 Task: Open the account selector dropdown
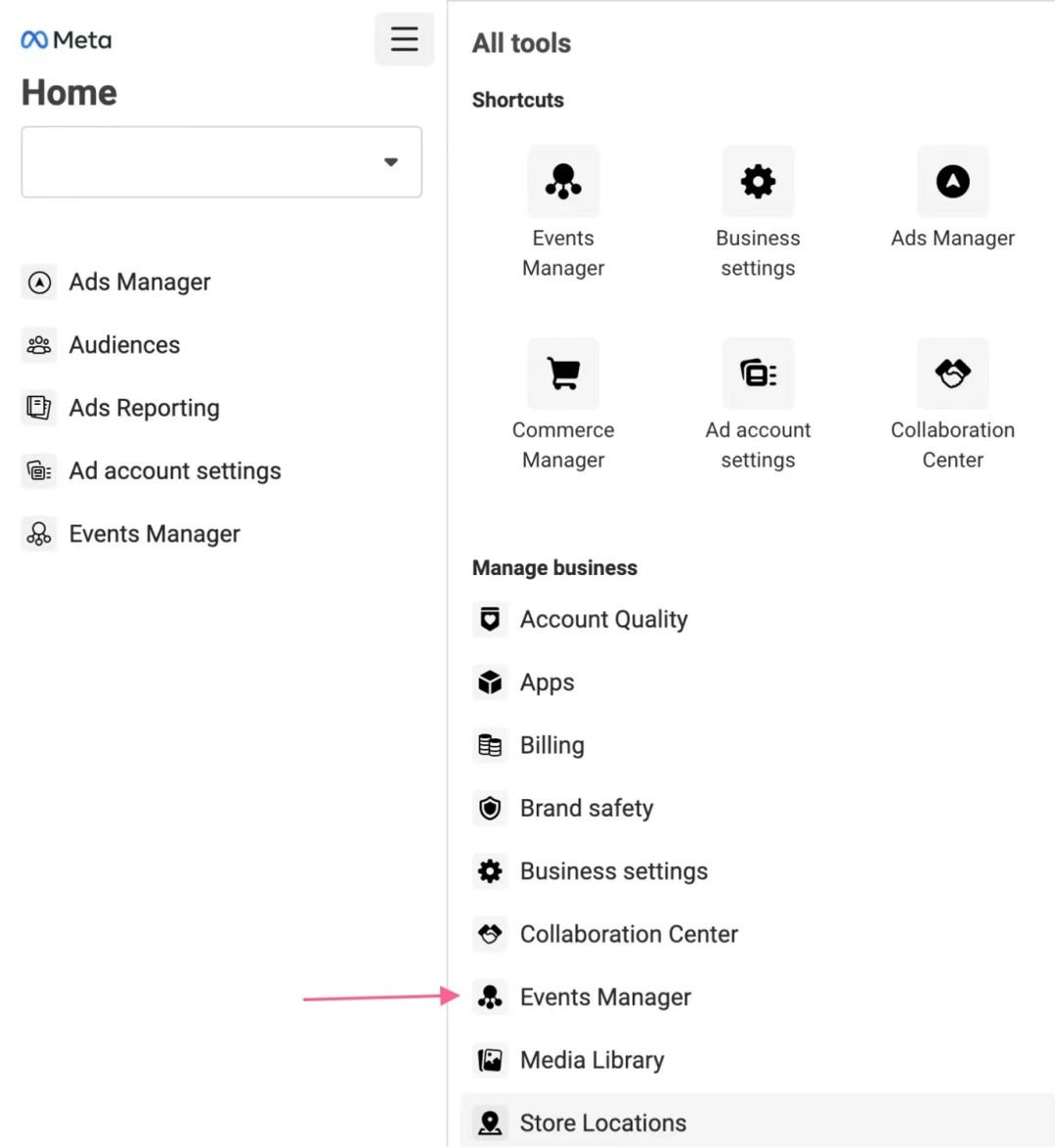tap(221, 161)
